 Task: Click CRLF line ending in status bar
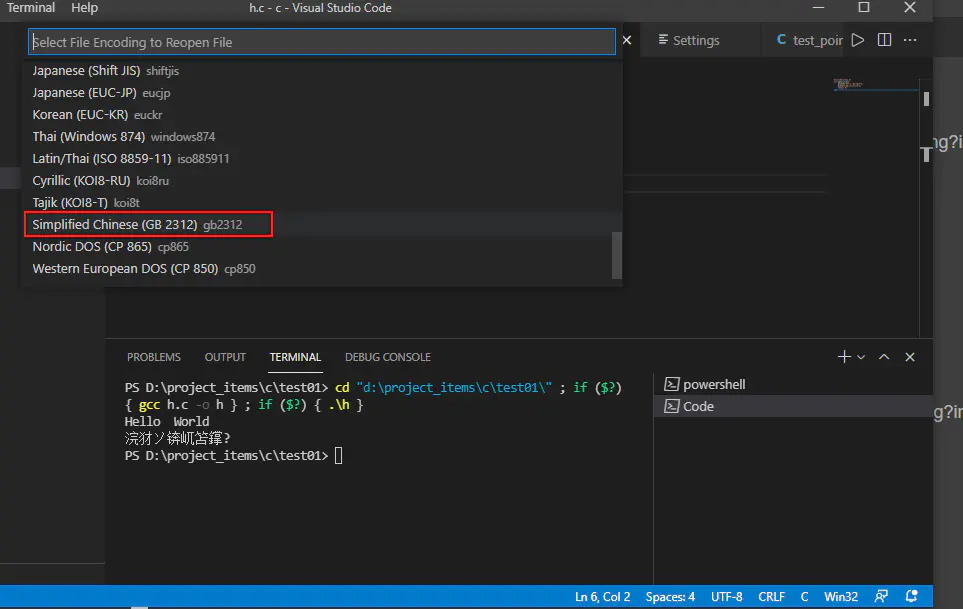point(771,597)
